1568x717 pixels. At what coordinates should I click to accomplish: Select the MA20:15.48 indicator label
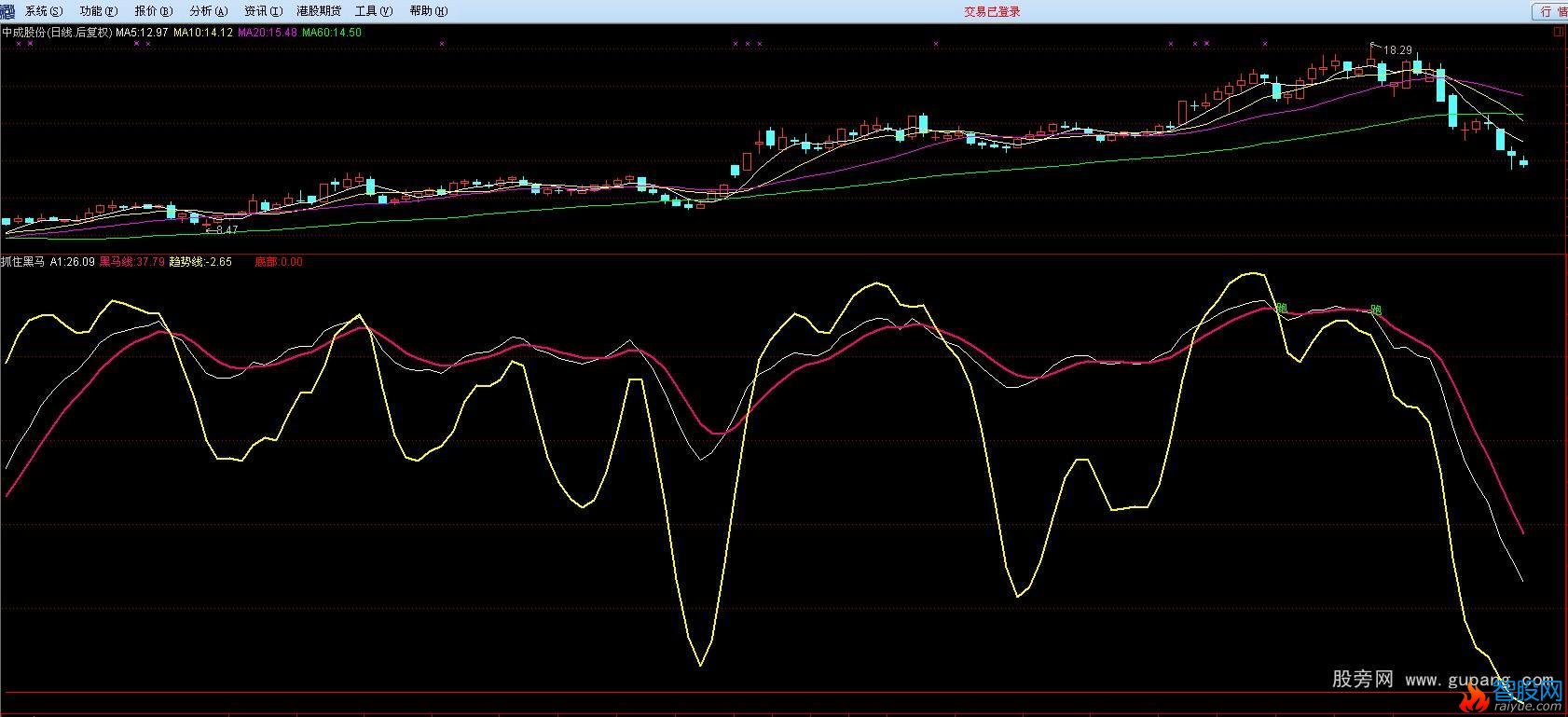268,33
